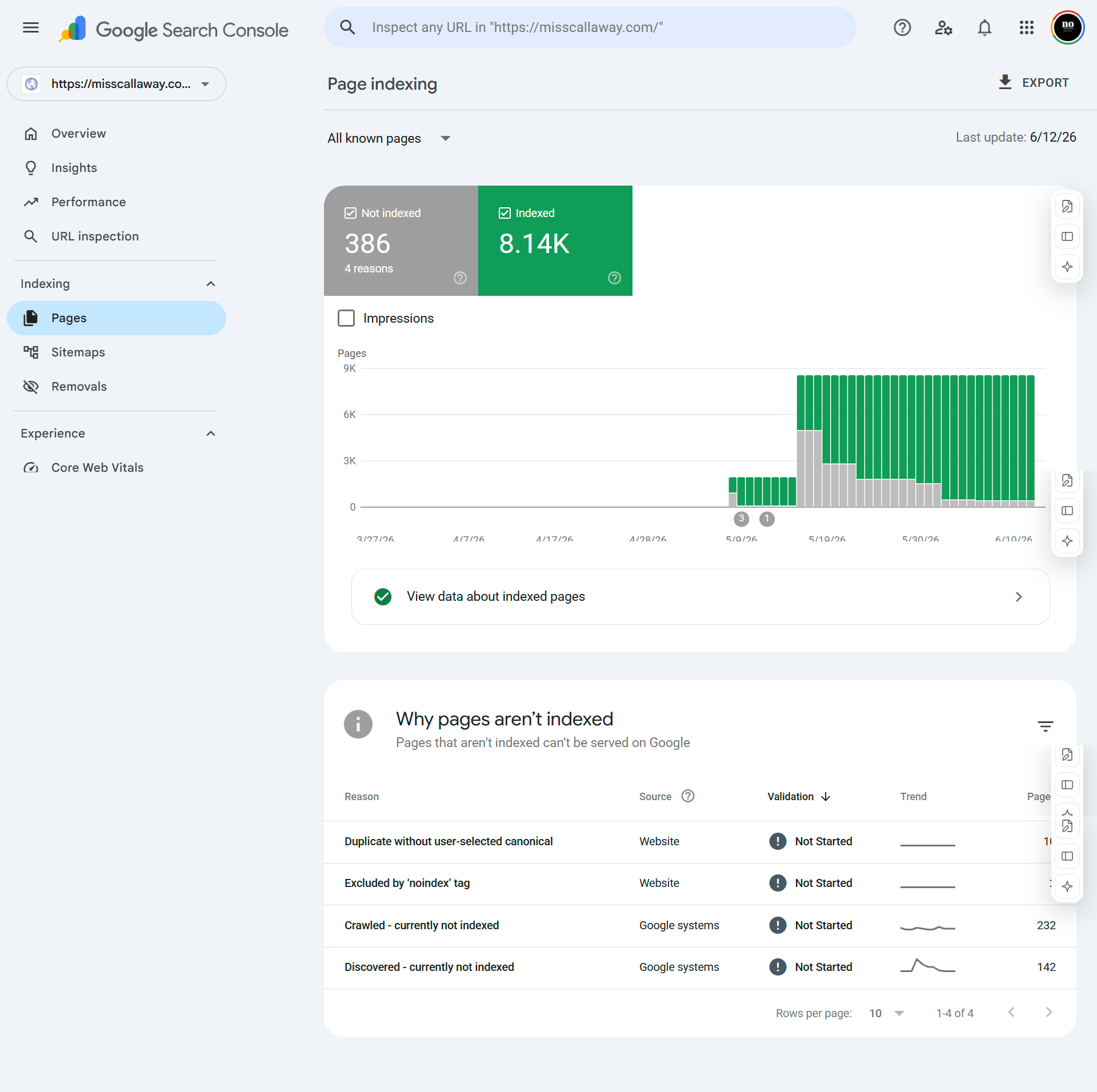Open Performance report
The width and height of the screenshot is (1097, 1092).
click(117, 202)
